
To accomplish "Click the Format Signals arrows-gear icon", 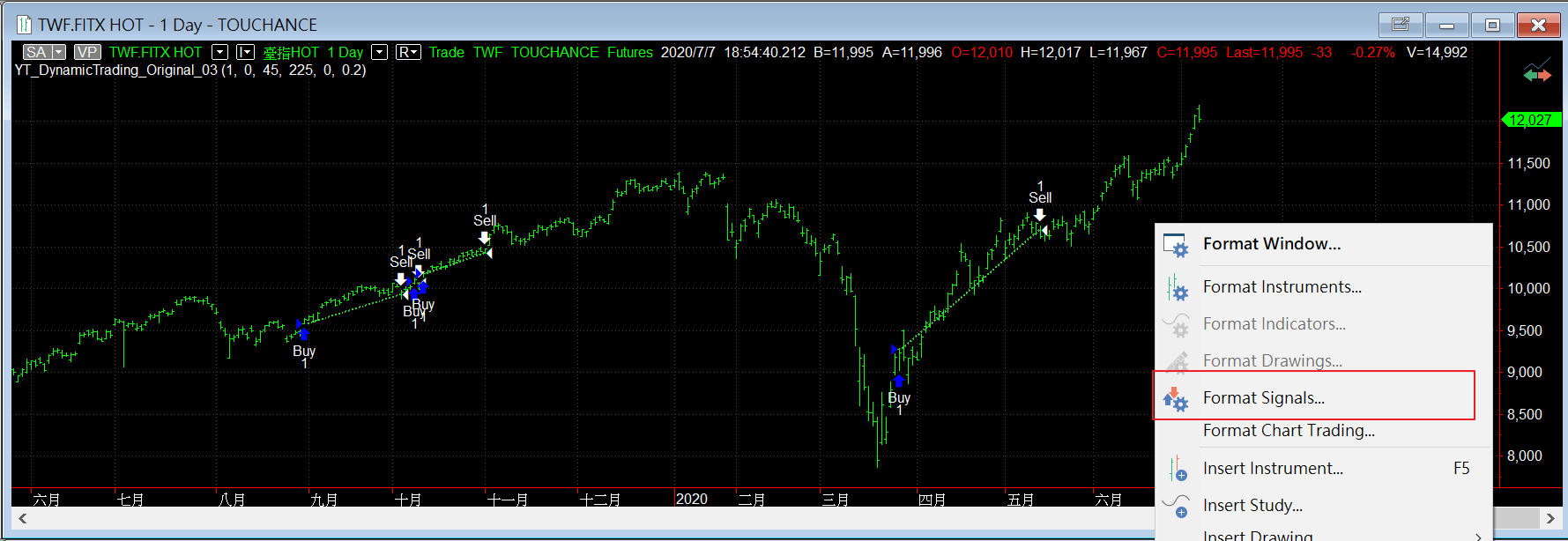I will 1177,399.
